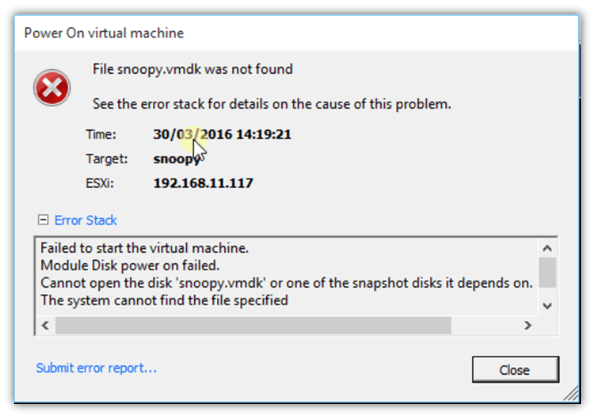Select the 'File snoopy.vmdk was not found' text
This screenshot has height=418, width=595.
point(193,69)
